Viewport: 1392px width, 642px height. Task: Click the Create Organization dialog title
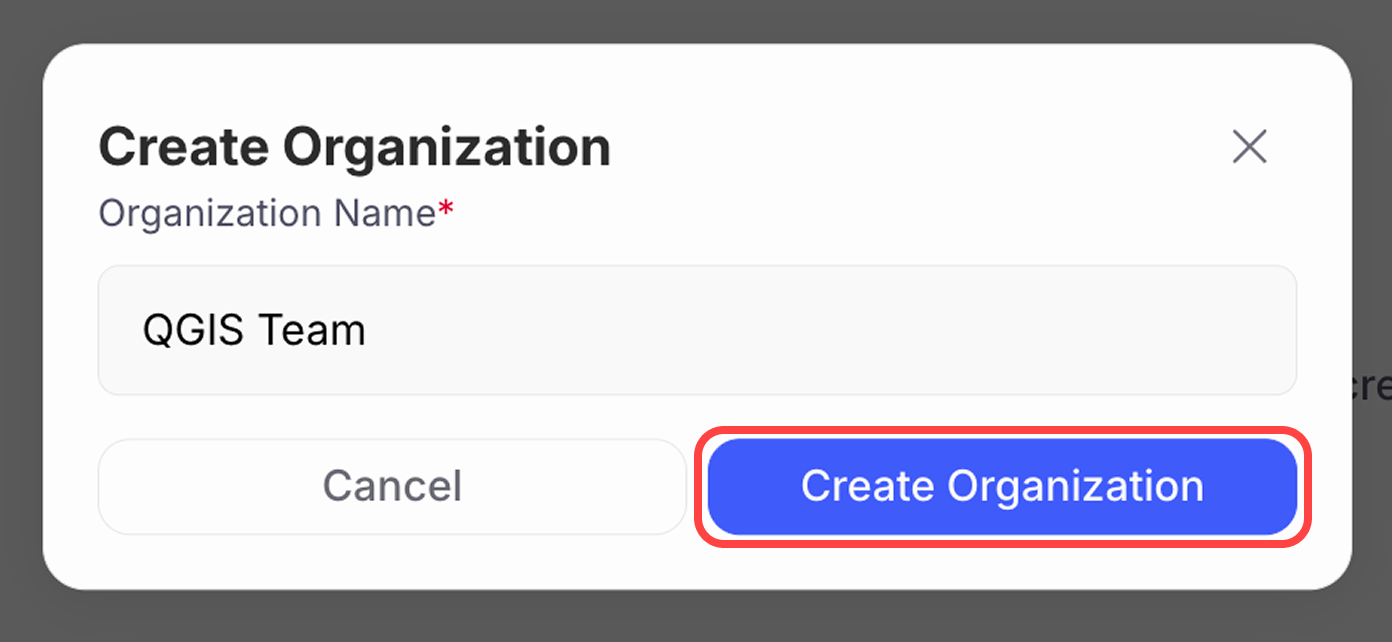(x=354, y=146)
